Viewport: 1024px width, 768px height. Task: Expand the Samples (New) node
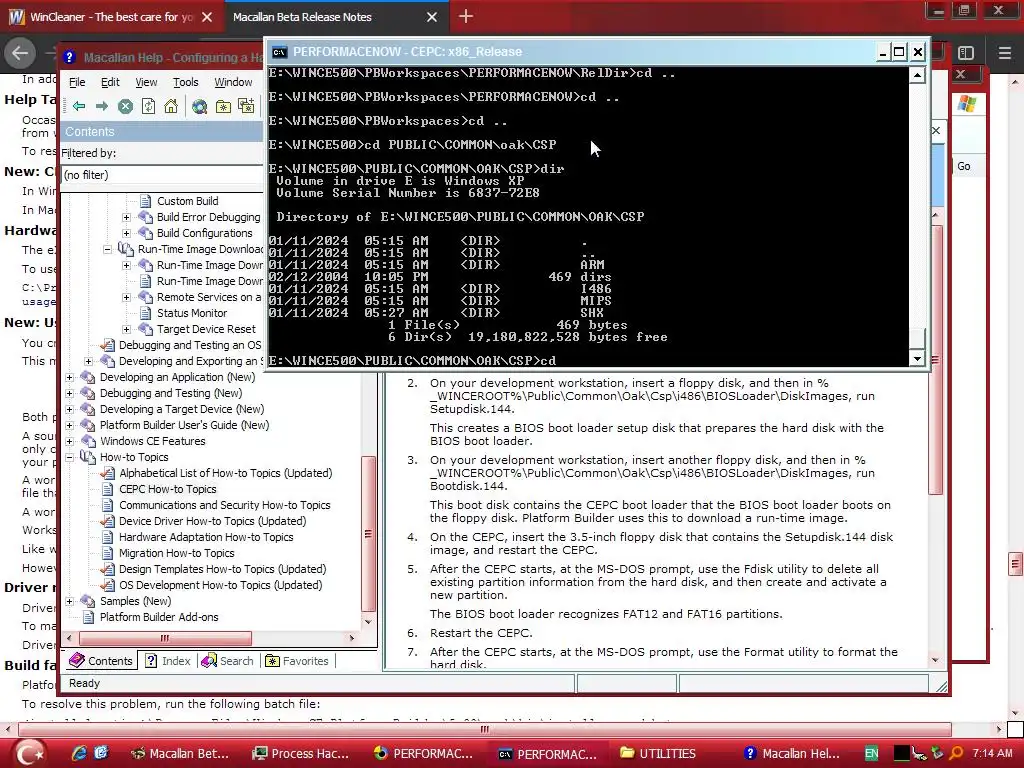point(69,601)
